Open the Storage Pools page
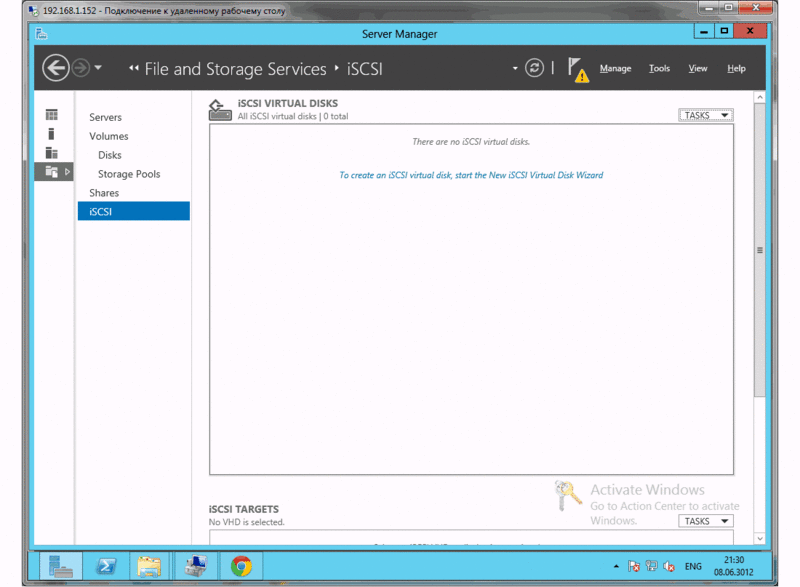Image resolution: width=800 pixels, height=587 pixels. coord(129,174)
